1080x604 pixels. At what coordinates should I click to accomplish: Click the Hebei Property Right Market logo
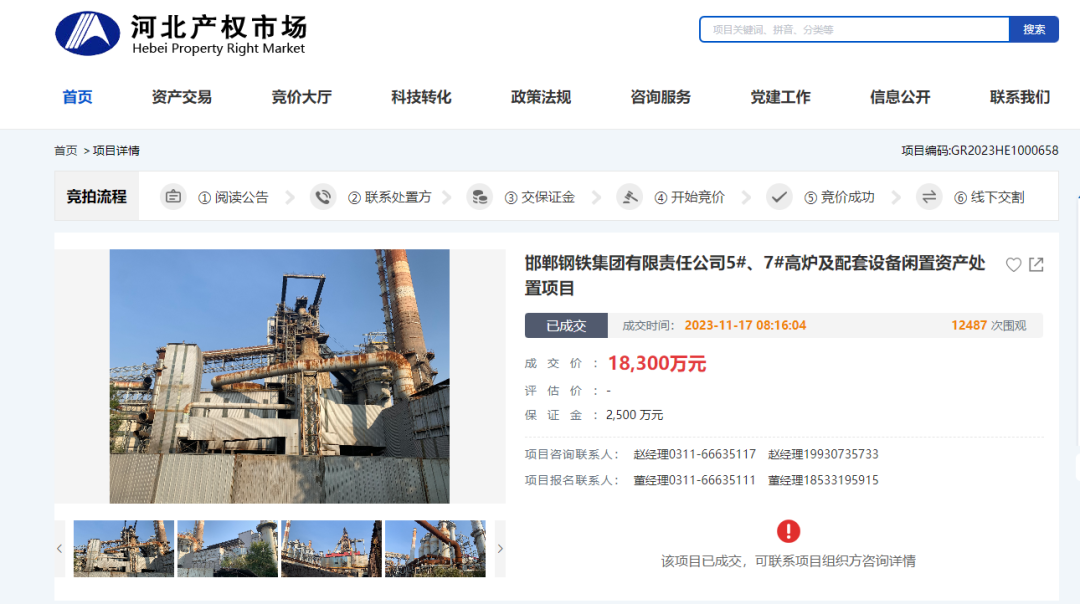pyautogui.click(x=181, y=33)
